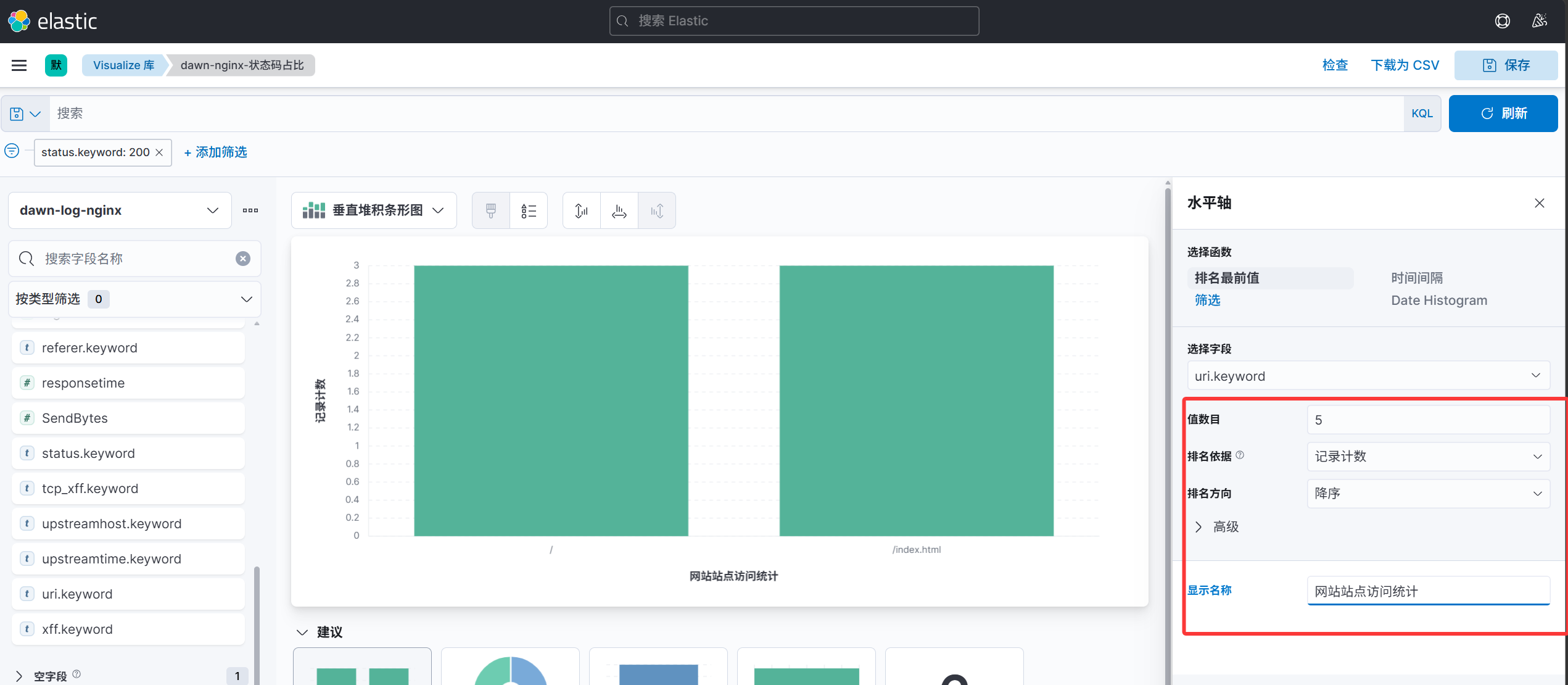The height and width of the screenshot is (685, 1568).
Task: Open the 排名依据 记录计数 dropdown
Action: (x=1428, y=457)
